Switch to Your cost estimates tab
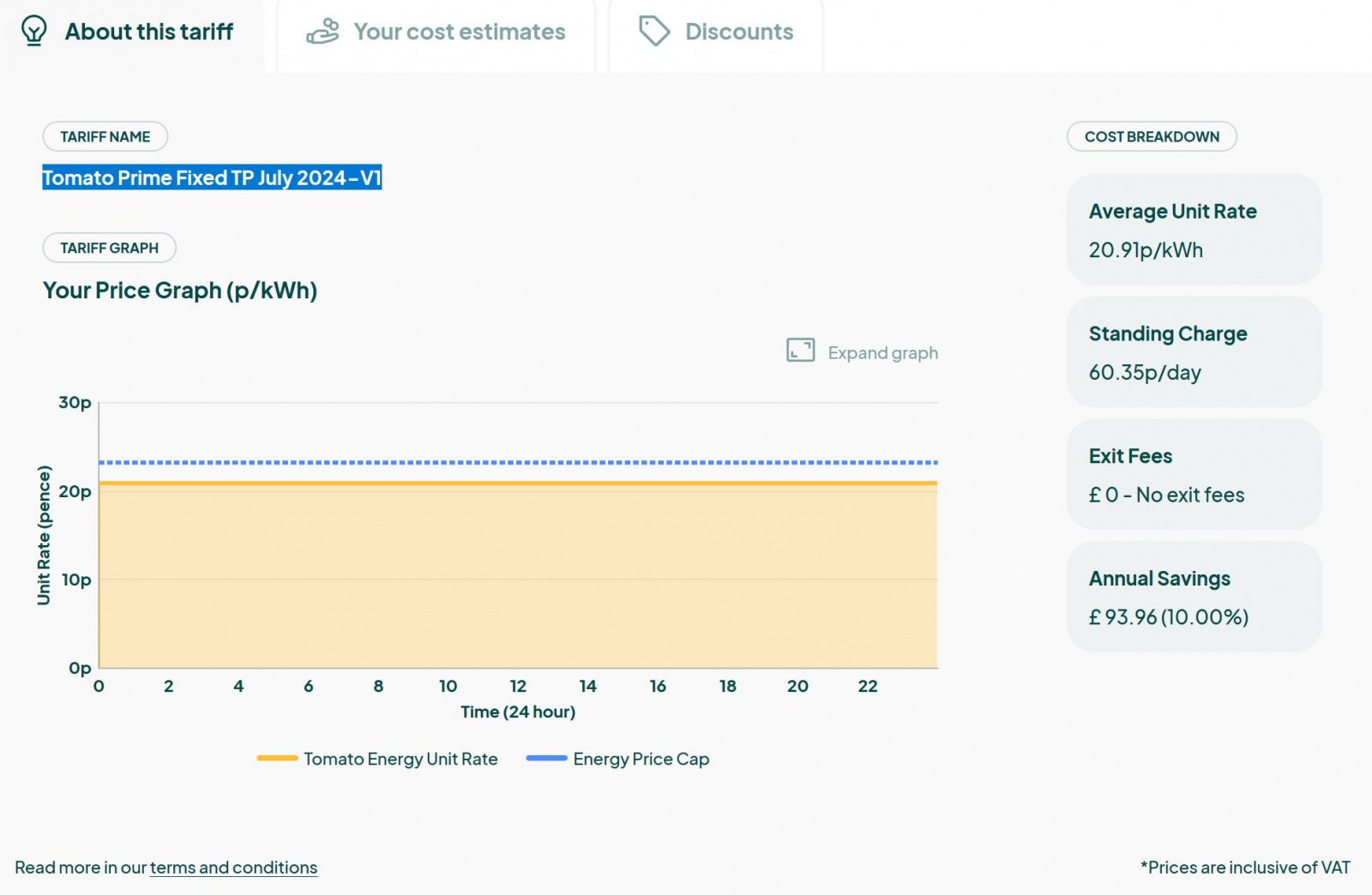 click(x=436, y=34)
